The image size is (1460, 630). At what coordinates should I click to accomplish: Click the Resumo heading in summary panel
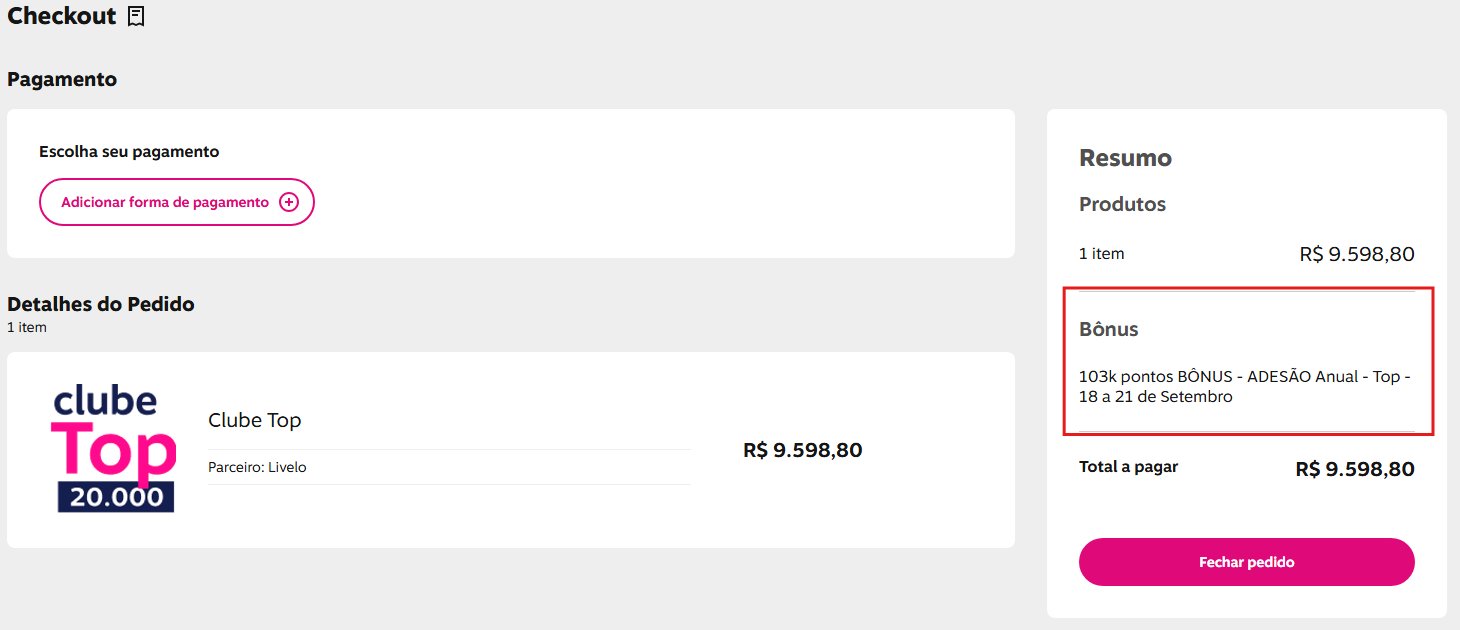coord(1125,158)
